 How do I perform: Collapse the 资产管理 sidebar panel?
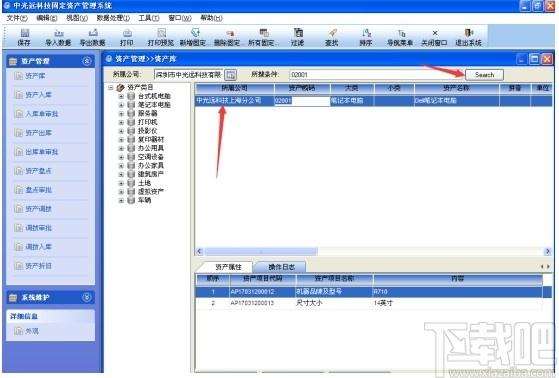(x=87, y=61)
